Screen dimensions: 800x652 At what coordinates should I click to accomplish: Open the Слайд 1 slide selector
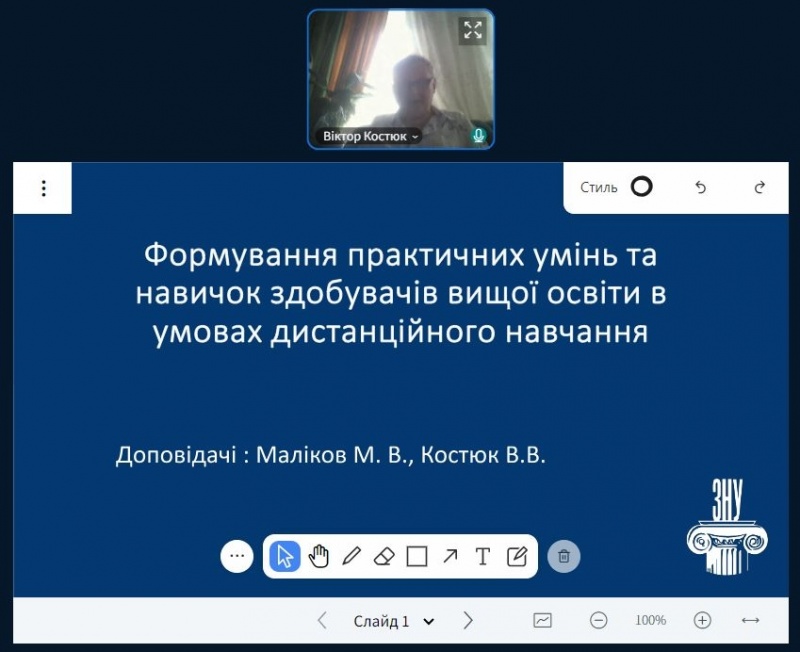pos(392,620)
